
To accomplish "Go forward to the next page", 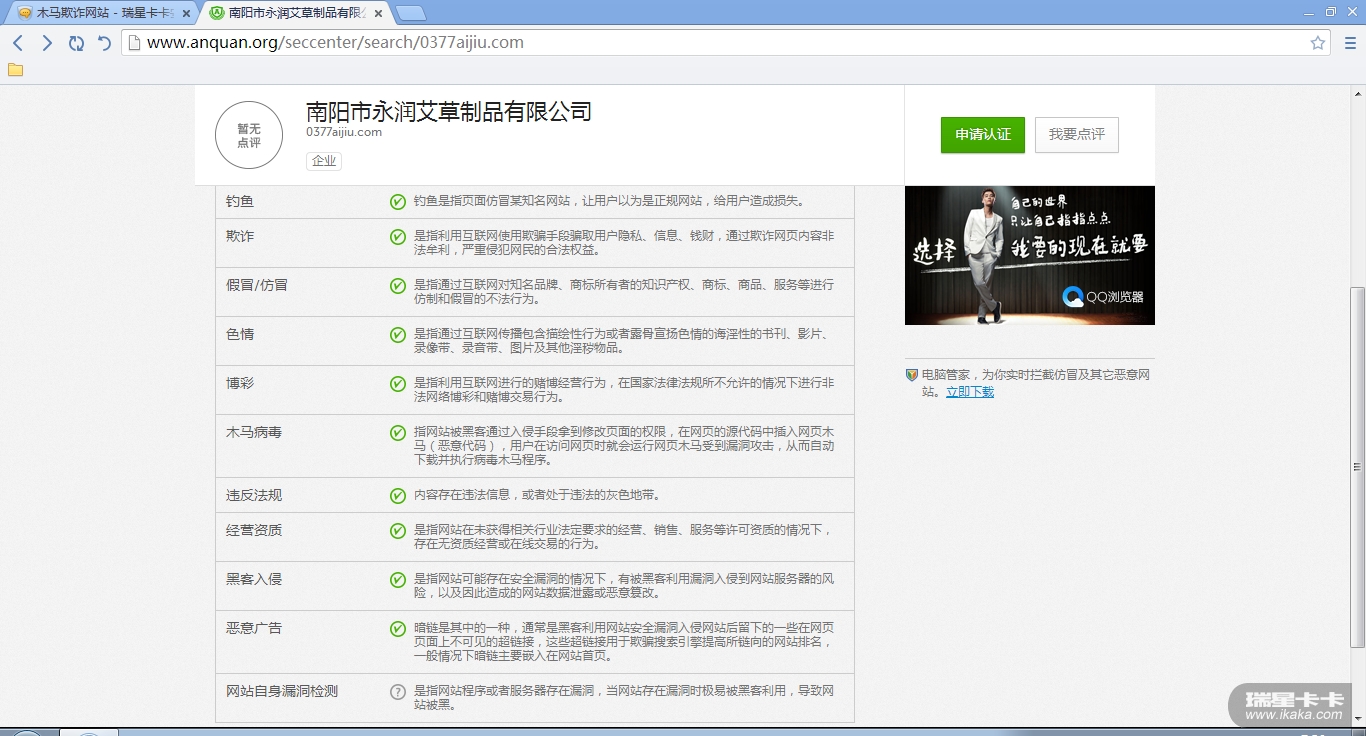I will 47,43.
